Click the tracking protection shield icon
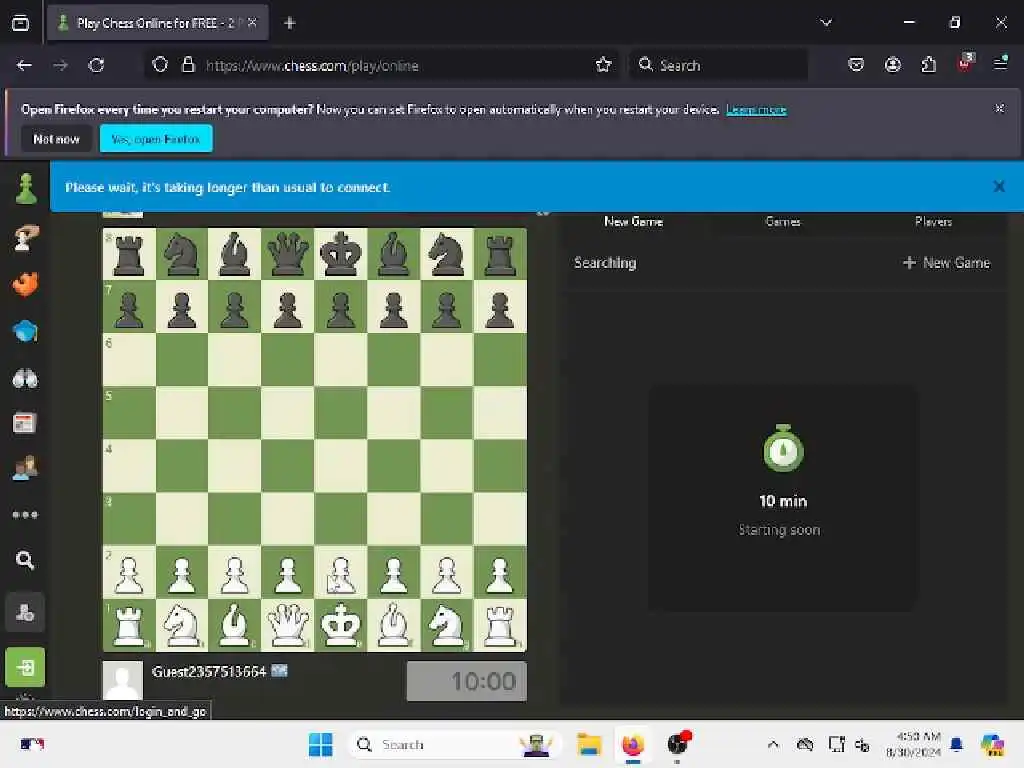This screenshot has height=768, width=1024. (x=160, y=65)
